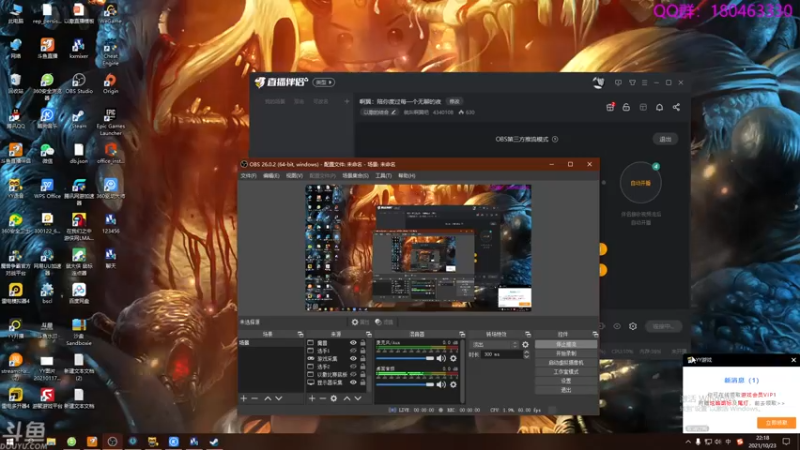
Task: Click the 开始录制 button in OBS
Action: pos(566,354)
